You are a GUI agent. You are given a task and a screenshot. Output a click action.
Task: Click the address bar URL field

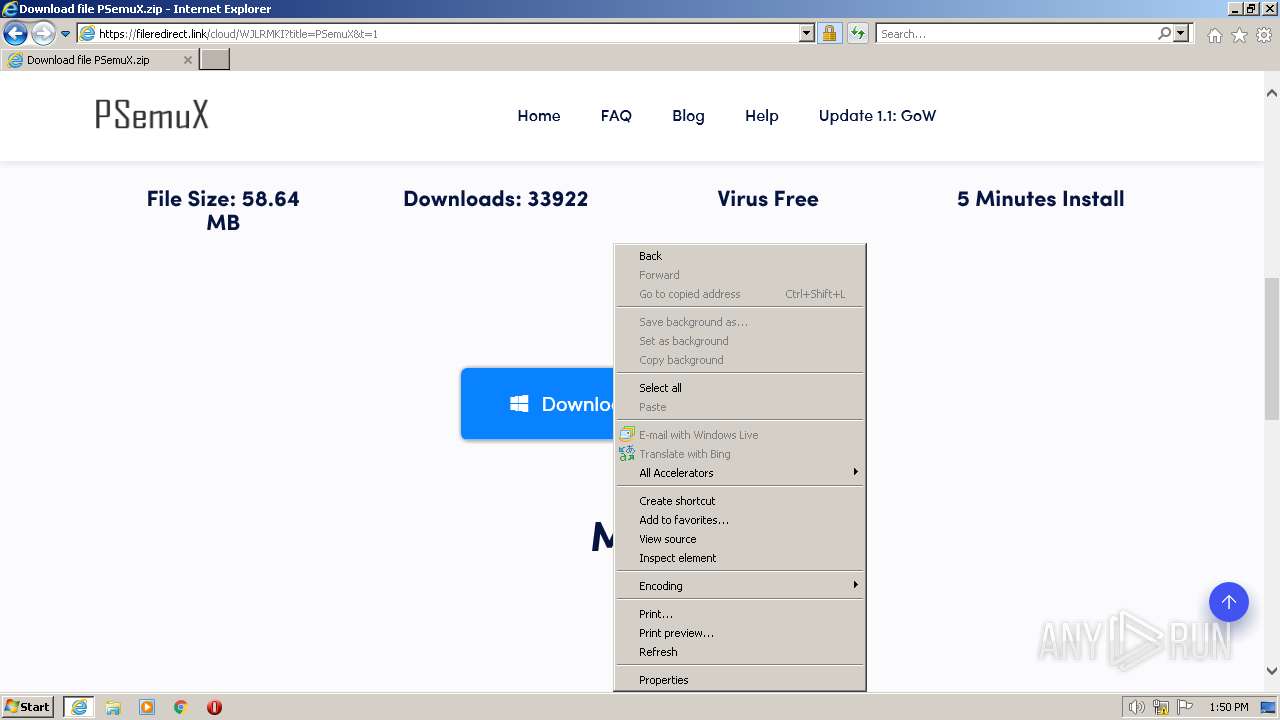(446, 33)
